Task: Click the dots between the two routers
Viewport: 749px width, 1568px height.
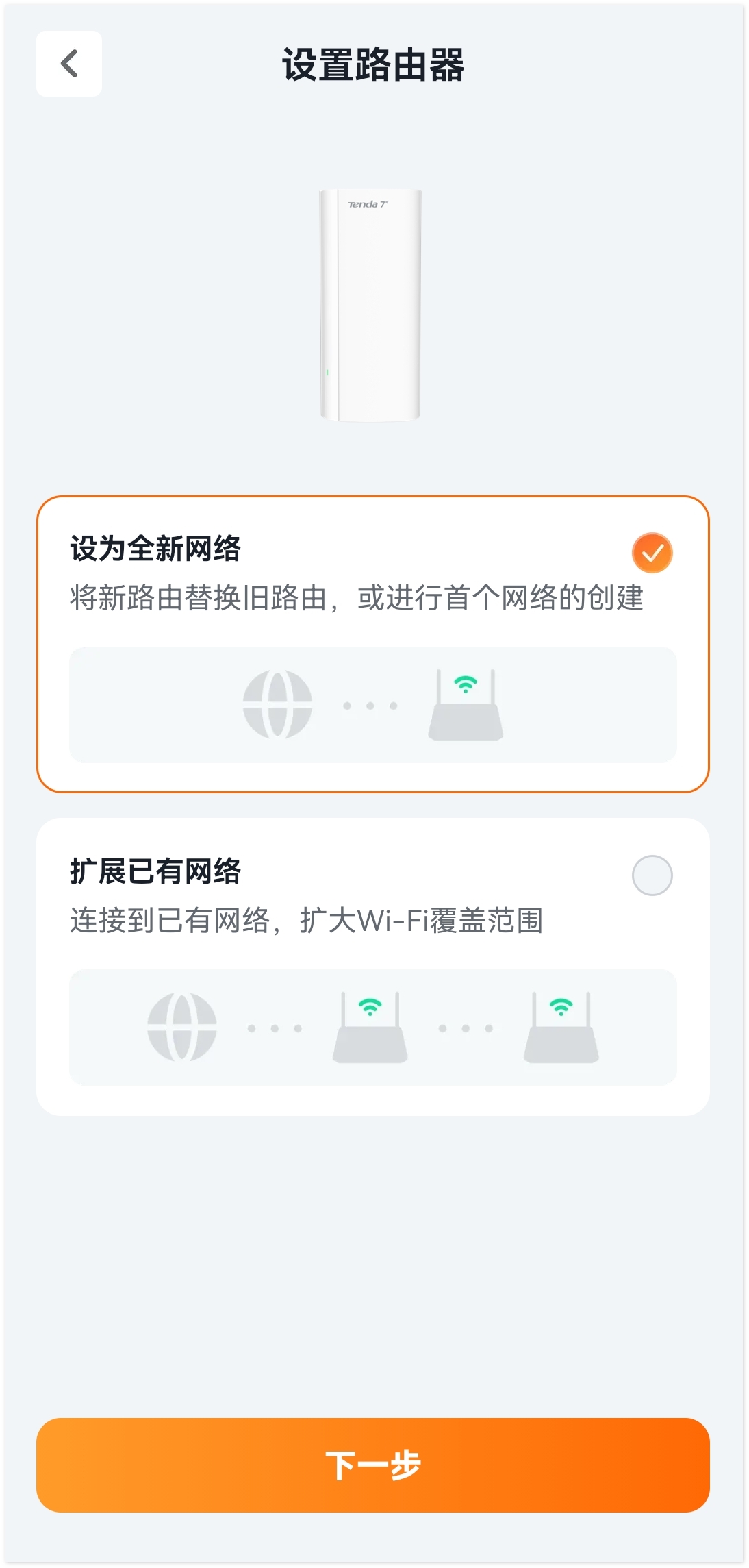Action: click(x=466, y=1028)
